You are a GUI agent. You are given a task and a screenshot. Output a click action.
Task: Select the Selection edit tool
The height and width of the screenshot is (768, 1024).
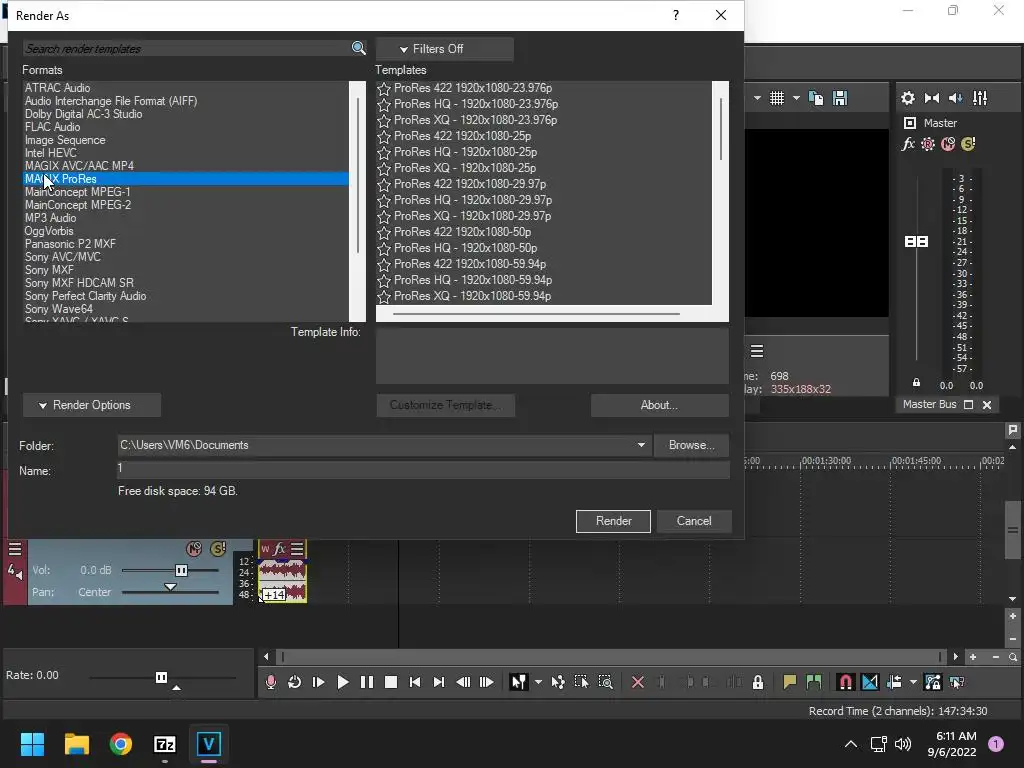581,682
